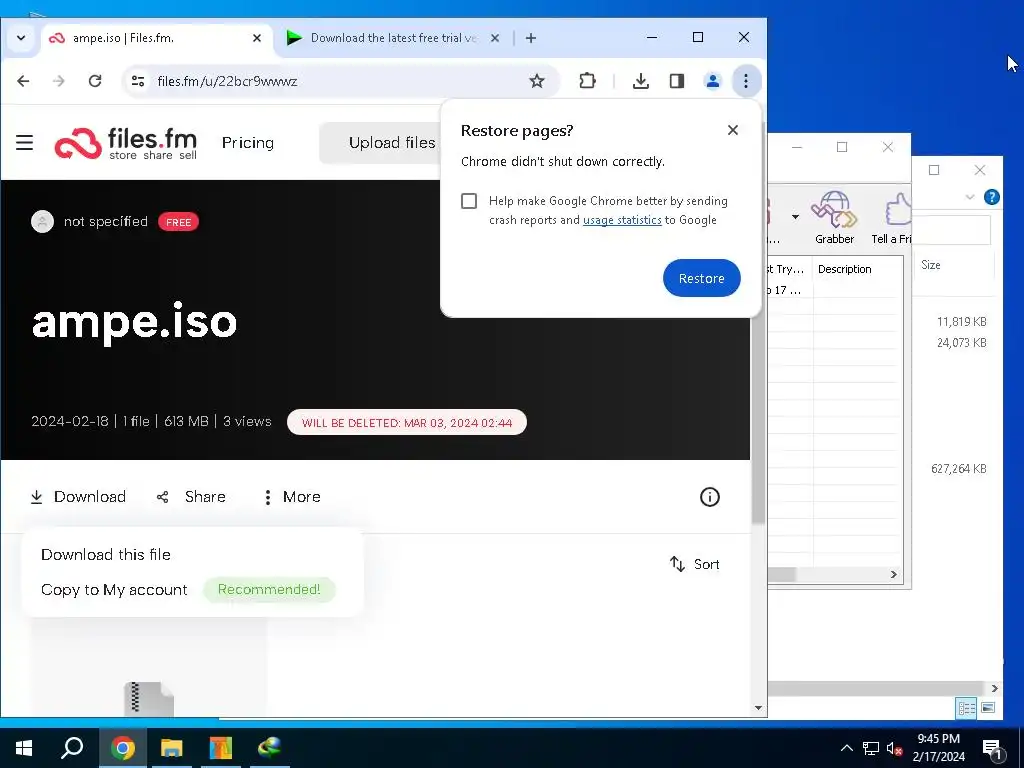Switch explorer to large icons view
Viewport: 1024px width, 768px height.
click(x=987, y=708)
